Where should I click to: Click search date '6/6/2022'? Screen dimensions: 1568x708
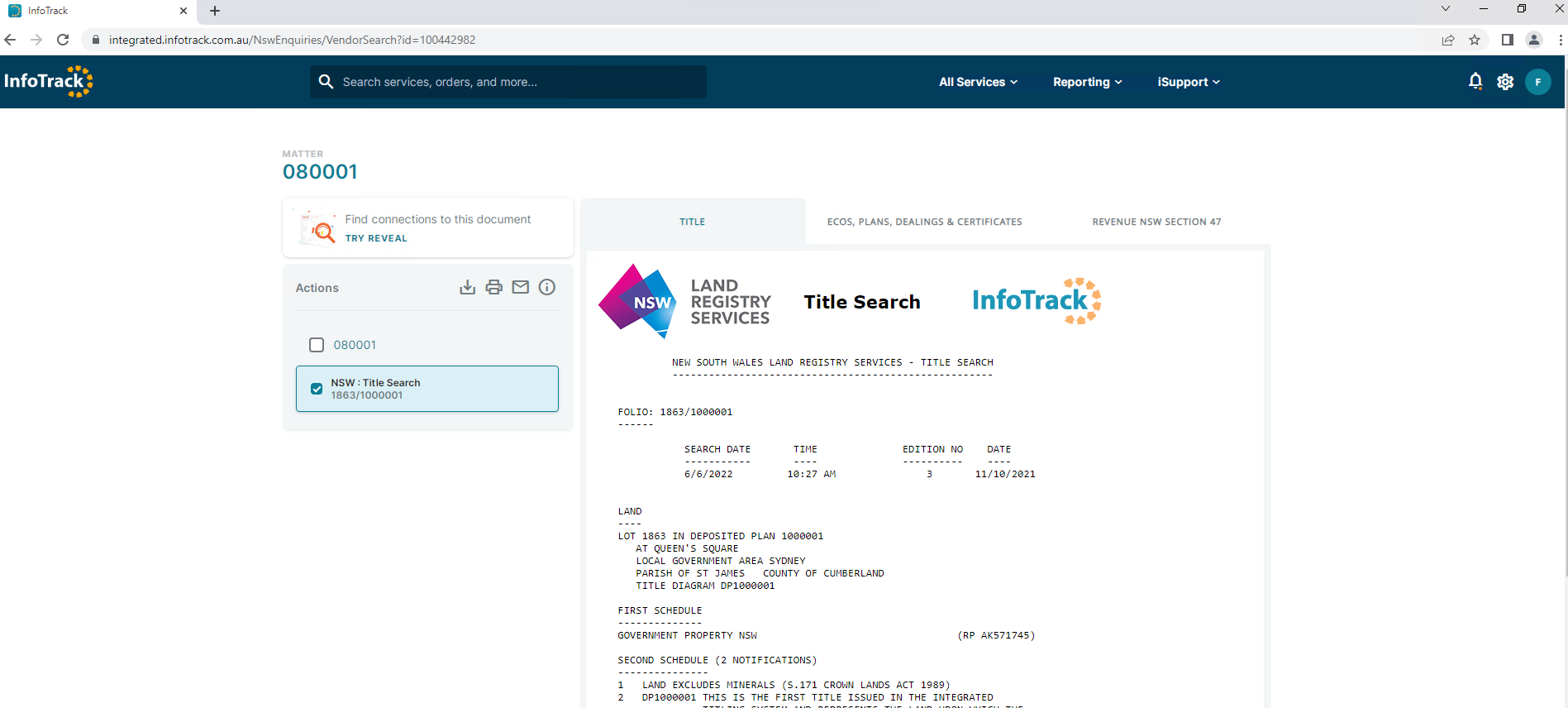708,474
